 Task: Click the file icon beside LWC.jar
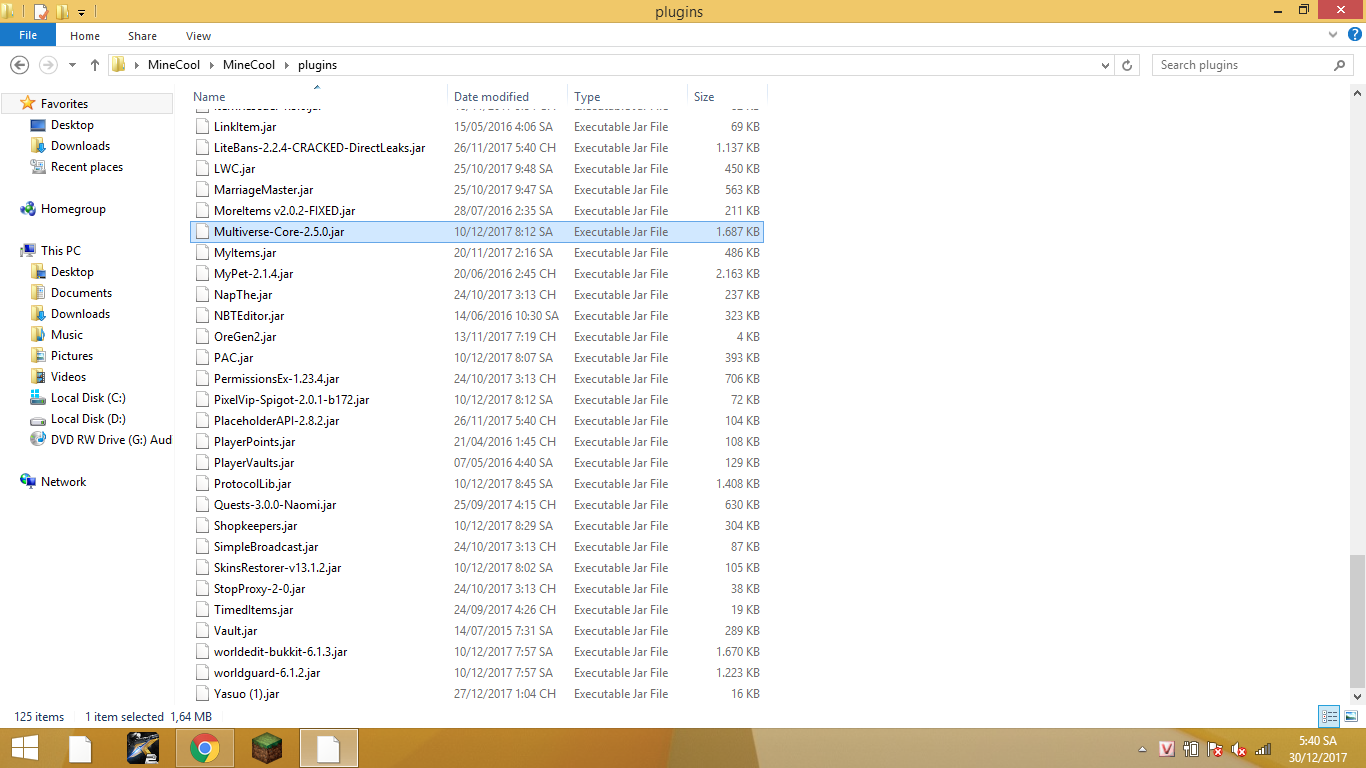click(x=202, y=169)
